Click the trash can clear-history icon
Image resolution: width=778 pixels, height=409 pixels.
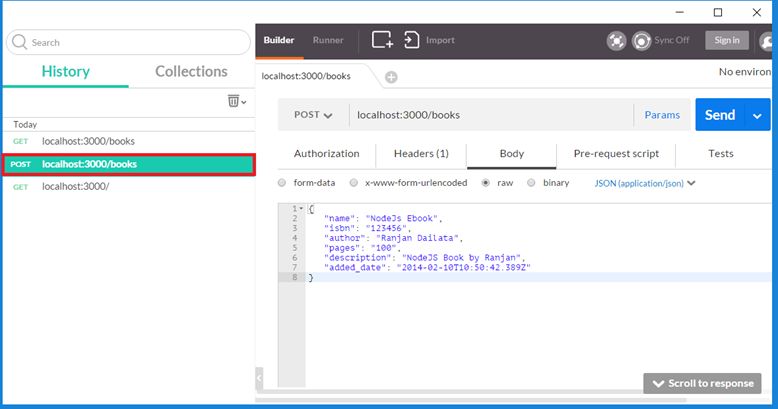click(233, 101)
